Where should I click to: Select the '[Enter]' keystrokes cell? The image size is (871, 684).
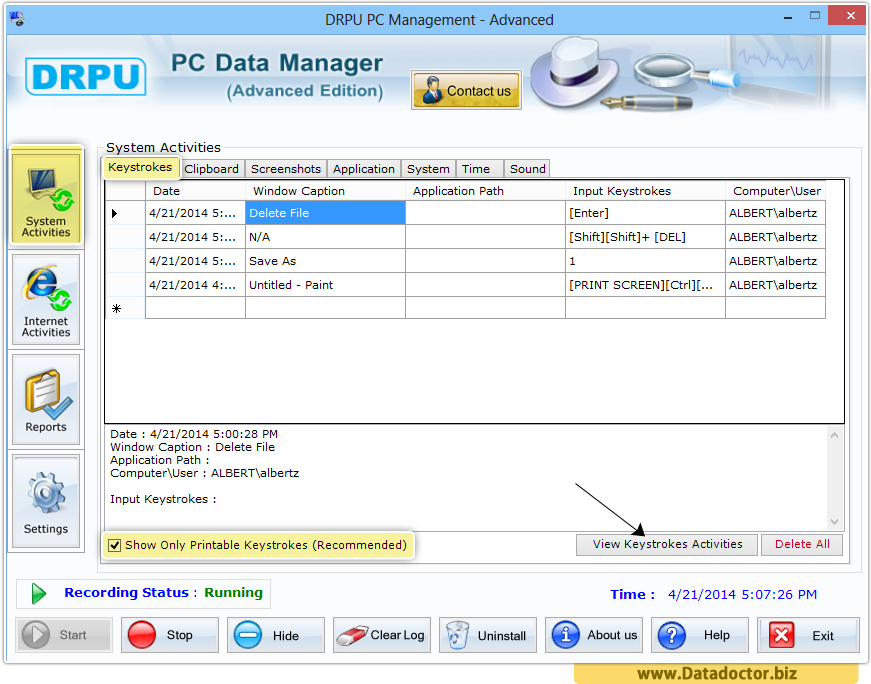(645, 213)
